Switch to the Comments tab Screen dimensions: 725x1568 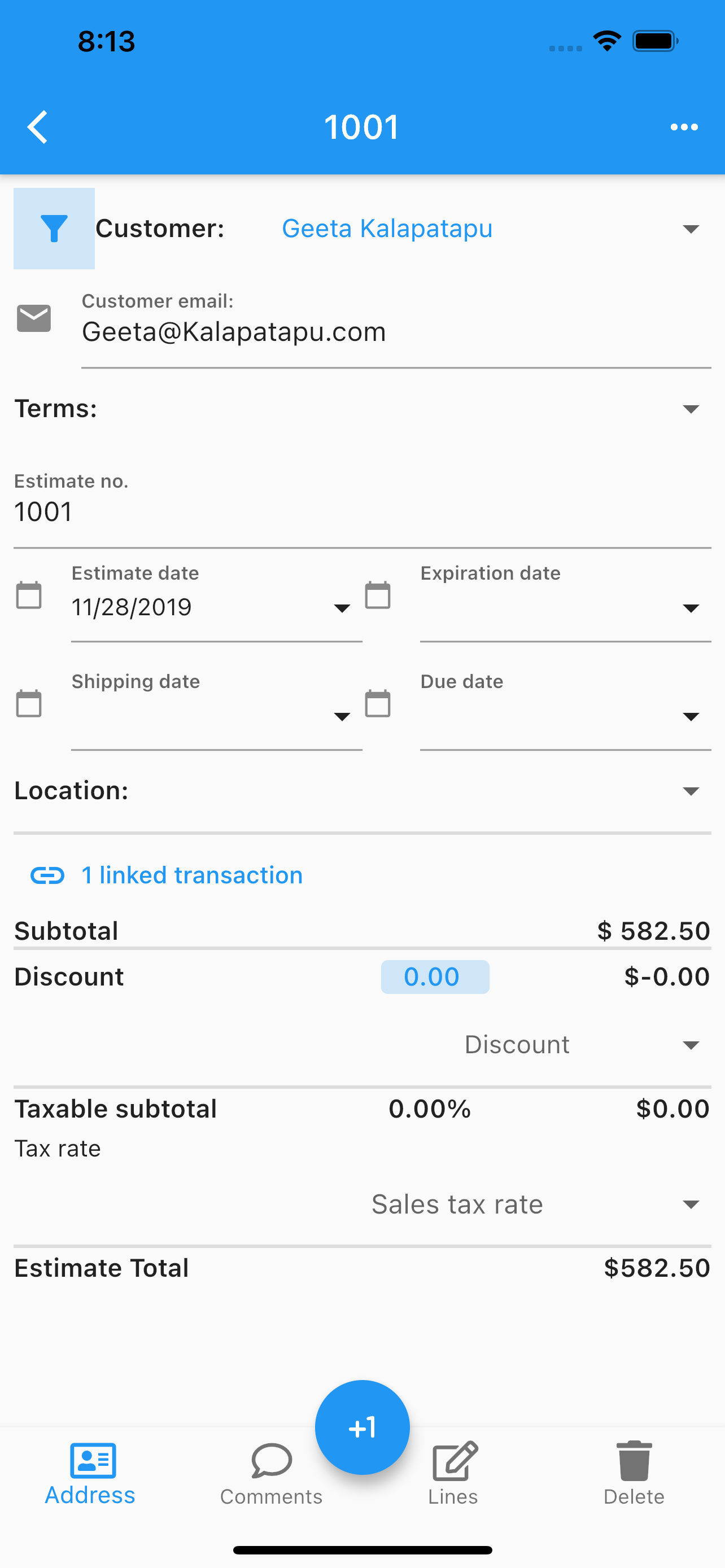point(272,1473)
